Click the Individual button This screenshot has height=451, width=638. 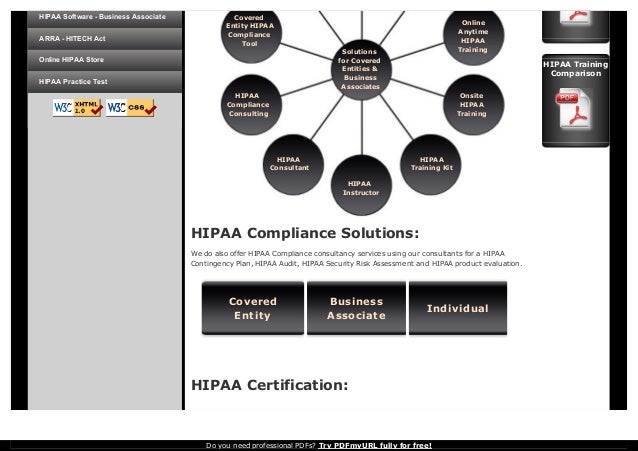458,308
